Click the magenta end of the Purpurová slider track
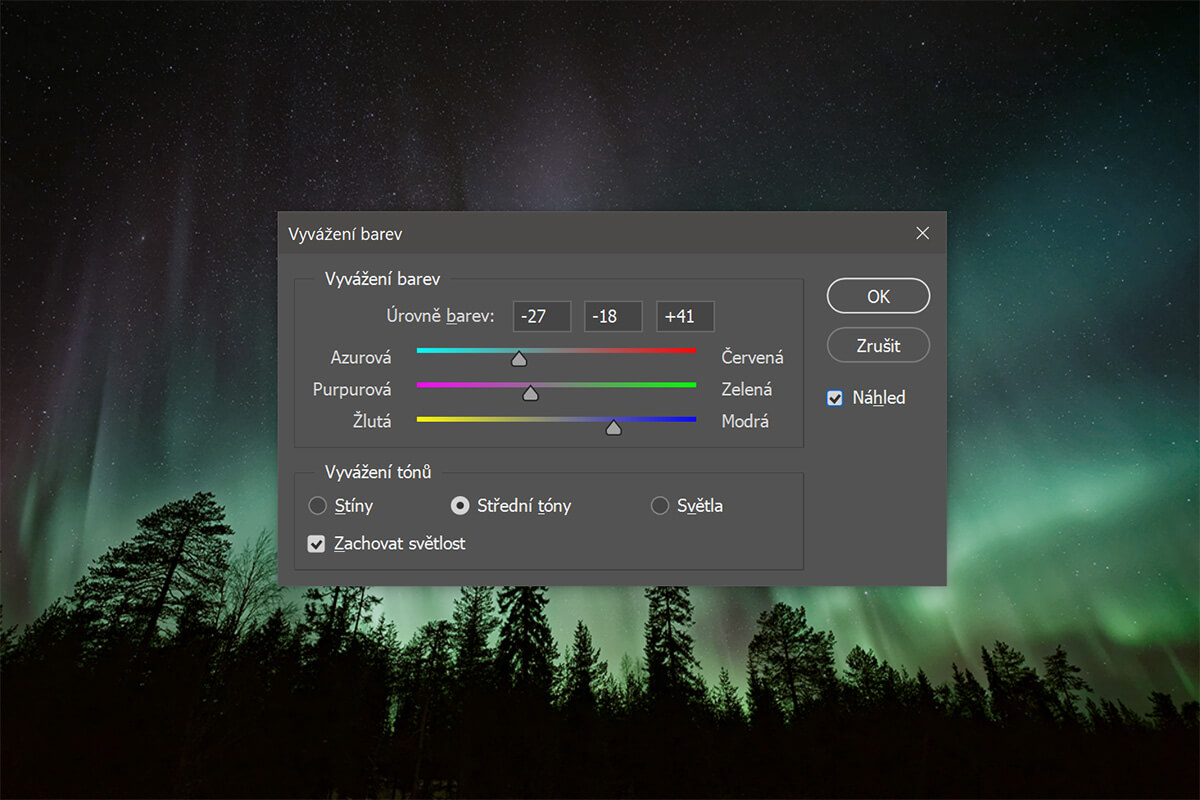1200x800 pixels. 422,385
